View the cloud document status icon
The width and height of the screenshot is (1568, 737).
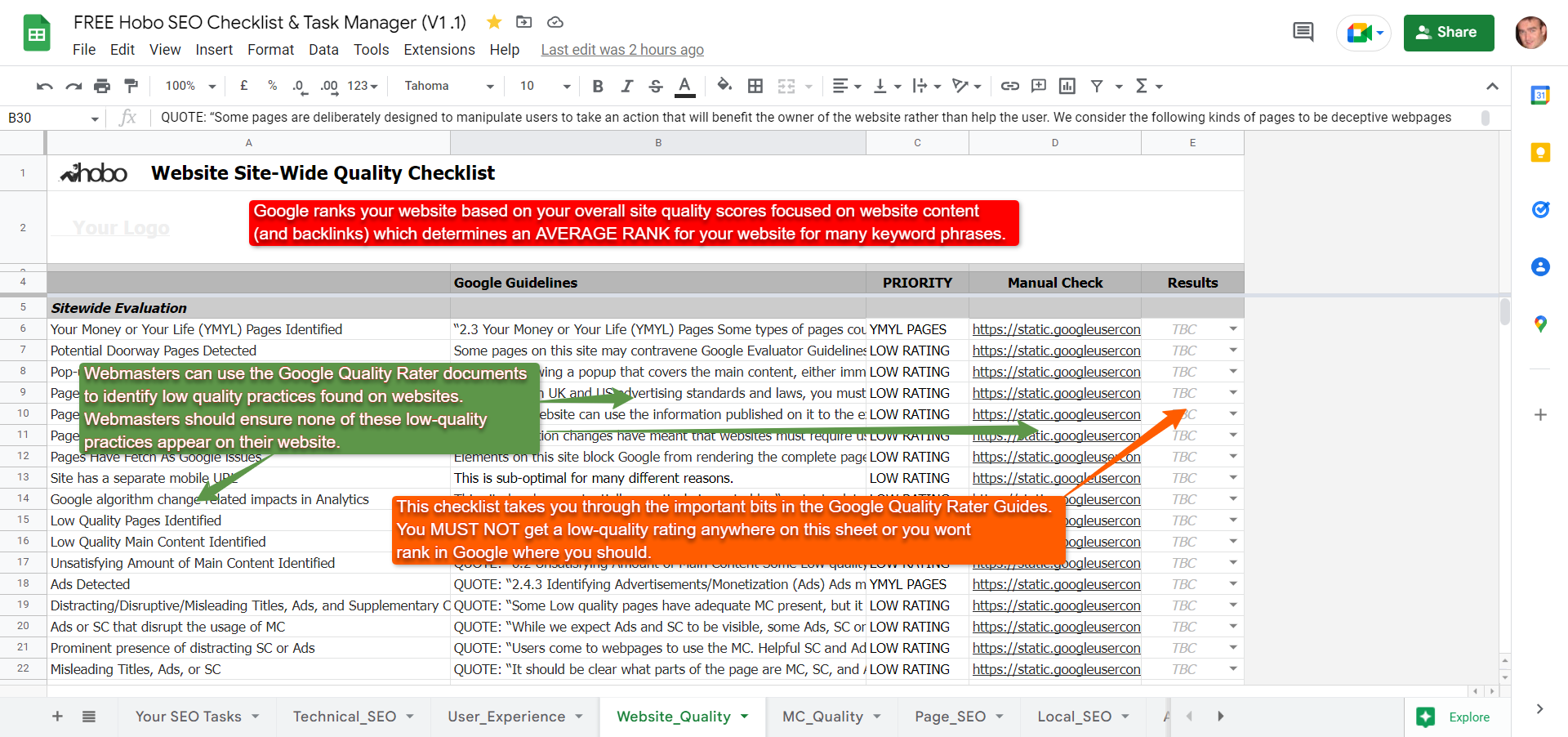coord(555,22)
